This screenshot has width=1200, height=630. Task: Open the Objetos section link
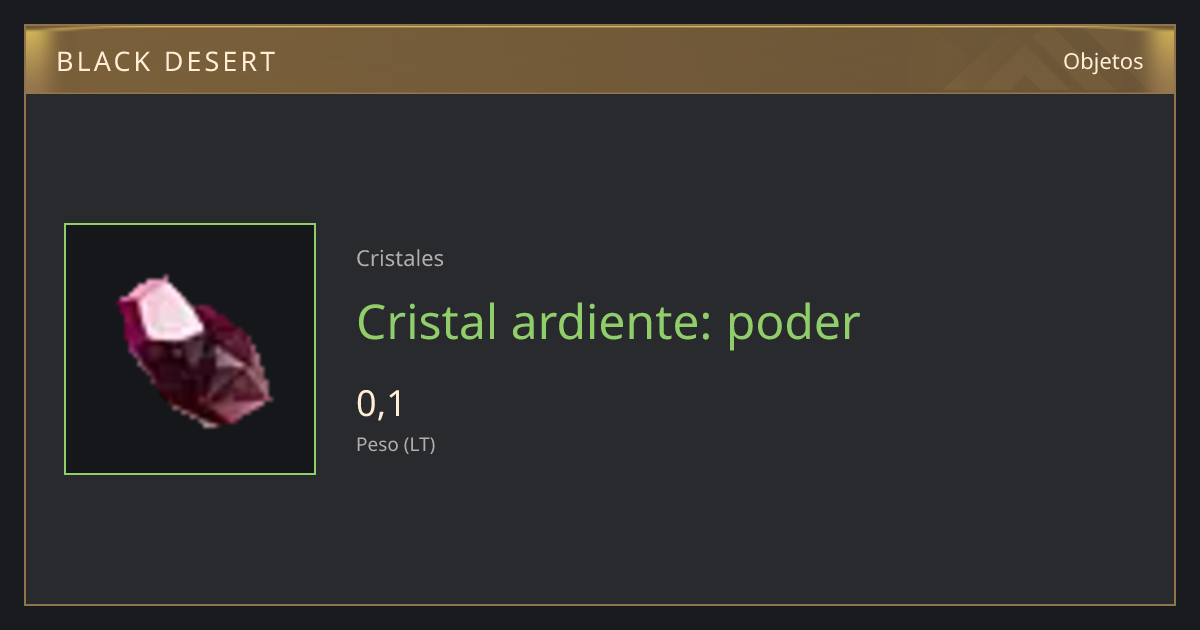pyautogui.click(x=1103, y=61)
